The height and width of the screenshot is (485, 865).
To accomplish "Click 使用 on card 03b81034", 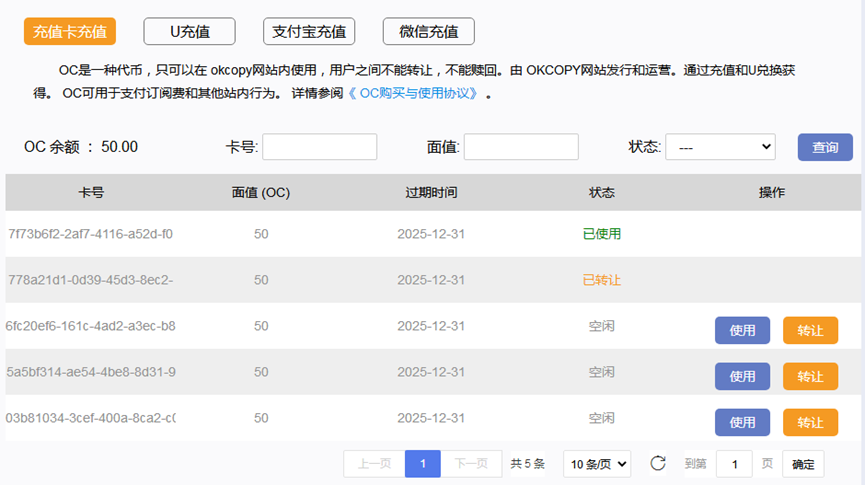I will click(742, 422).
